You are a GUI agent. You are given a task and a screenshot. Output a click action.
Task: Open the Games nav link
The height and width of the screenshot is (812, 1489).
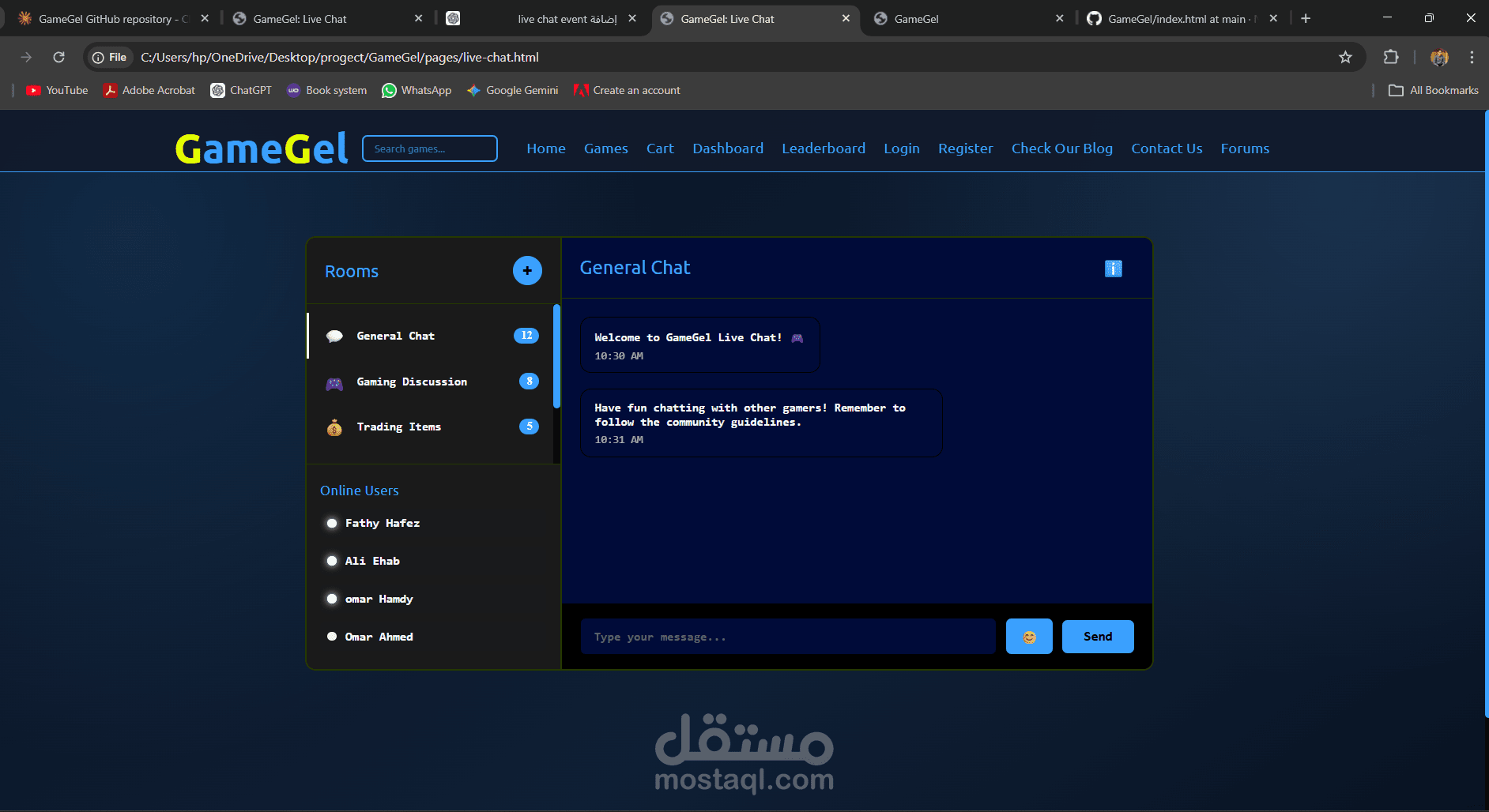point(606,148)
